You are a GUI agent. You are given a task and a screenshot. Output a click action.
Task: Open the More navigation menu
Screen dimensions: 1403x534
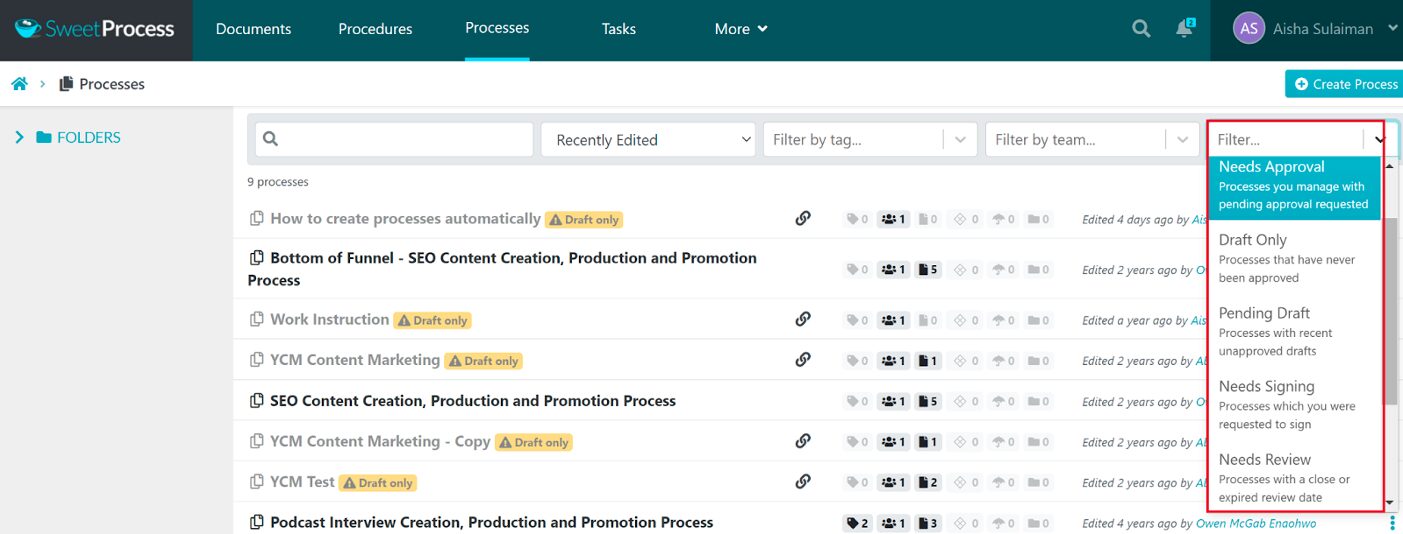coord(741,29)
